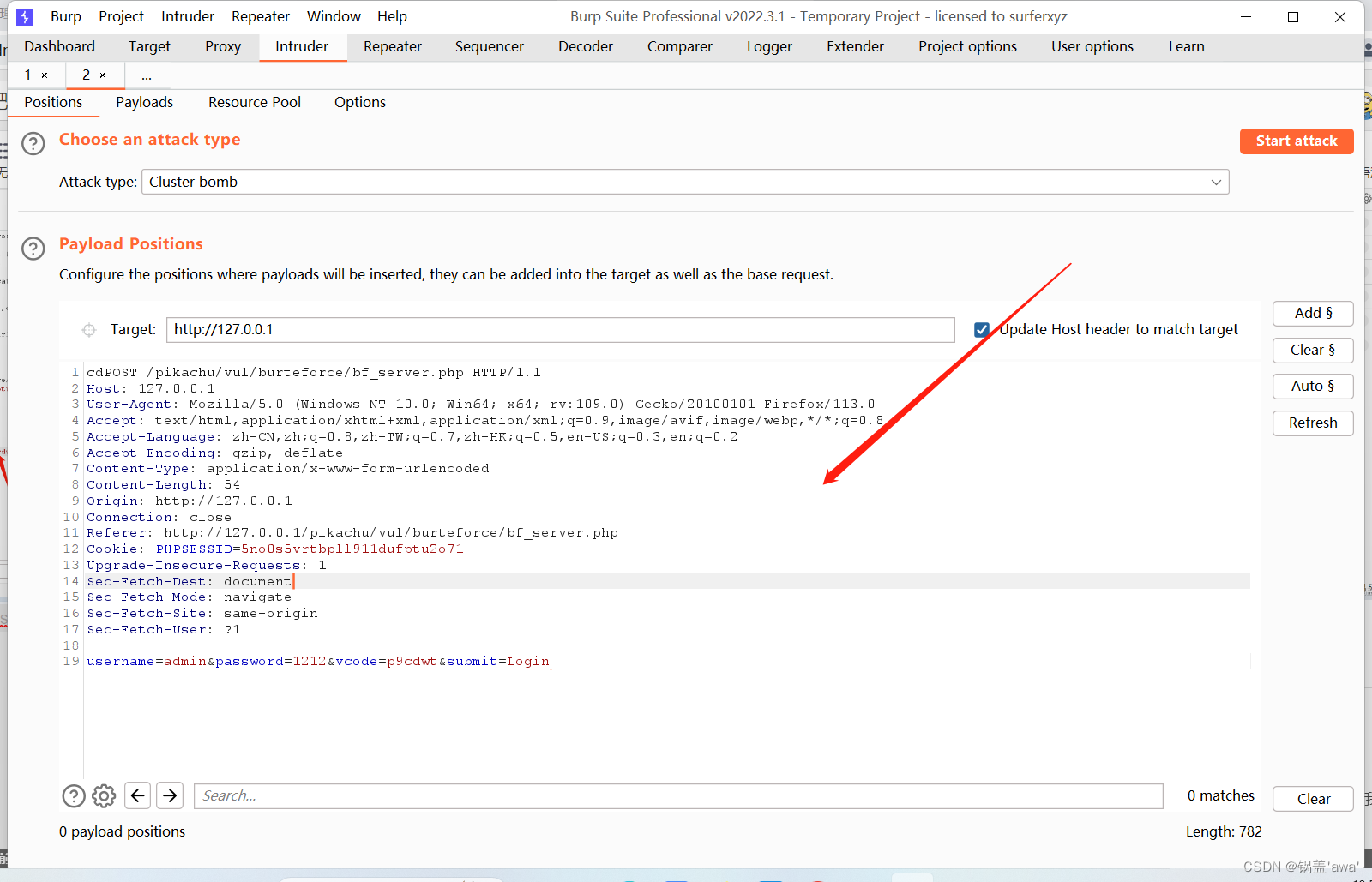Click the username=admin request body line
This screenshot has height=882, width=1372.
point(318,662)
